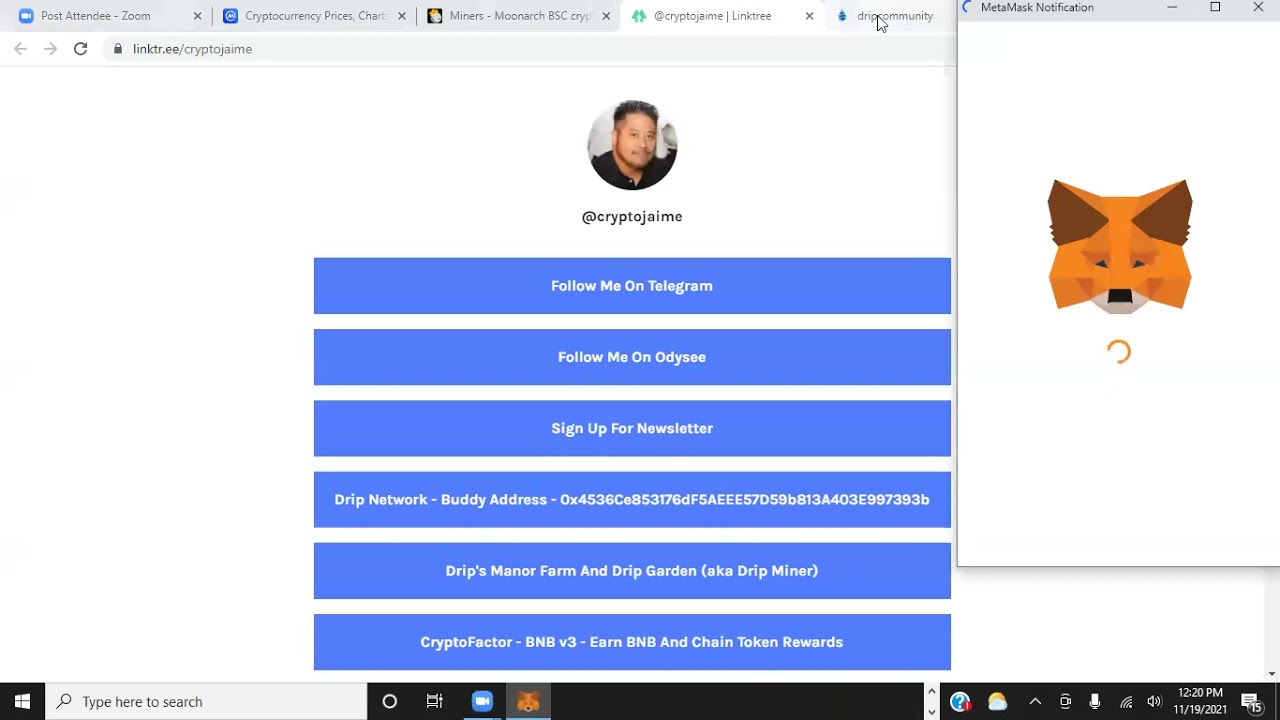Viewport: 1280px width, 720px height.
Task: Minimize the MetaMask Notification window
Action: pyautogui.click(x=1172, y=8)
